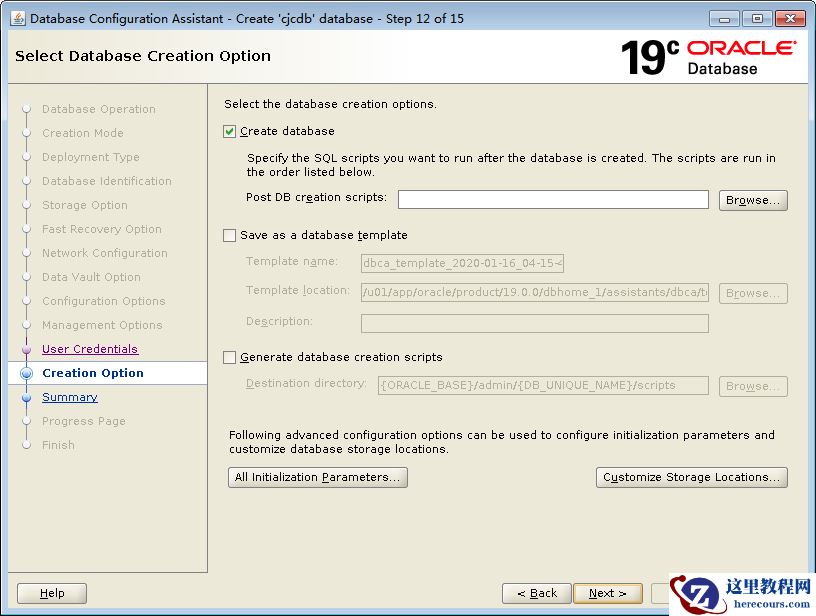This screenshot has width=816, height=616.
Task: Click Database Operation step label
Action: [x=99, y=109]
